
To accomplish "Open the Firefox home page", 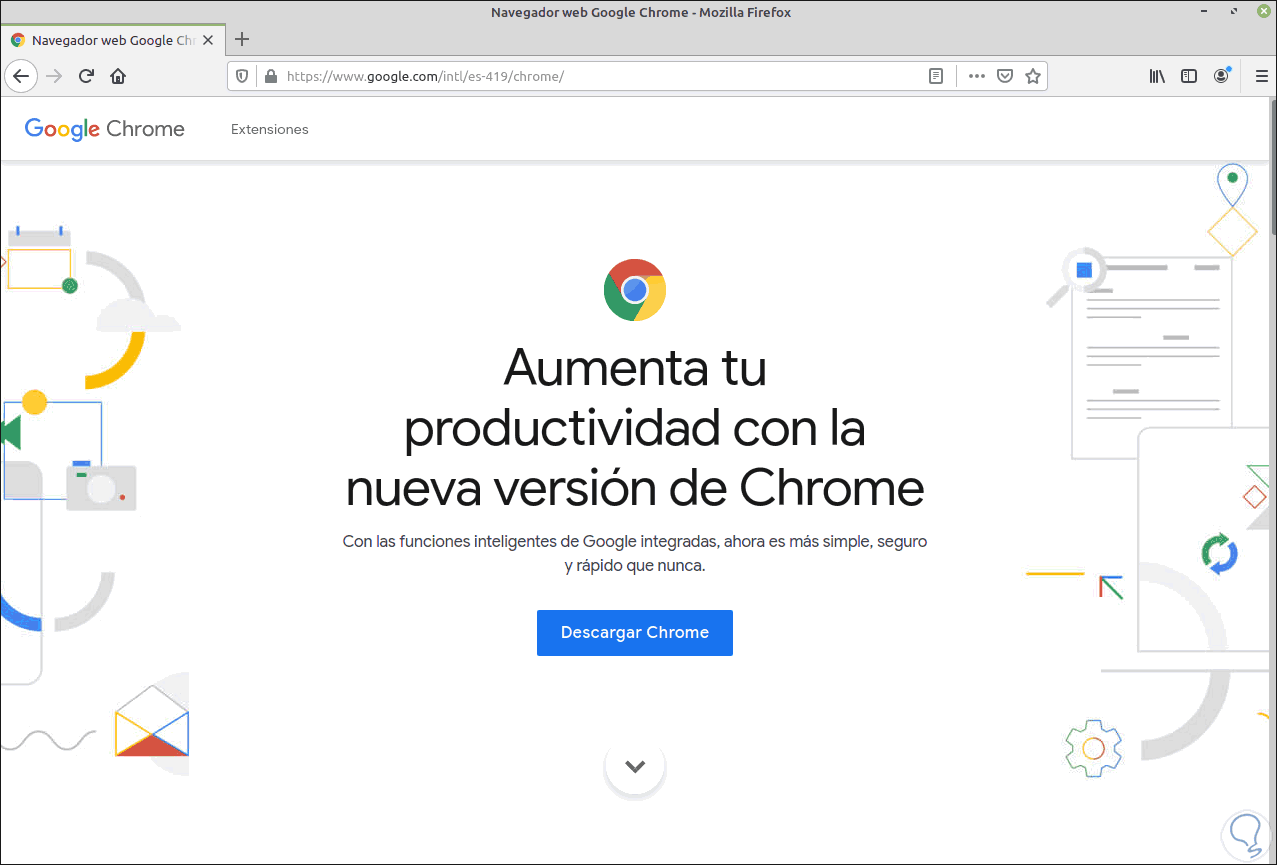I will [x=118, y=76].
